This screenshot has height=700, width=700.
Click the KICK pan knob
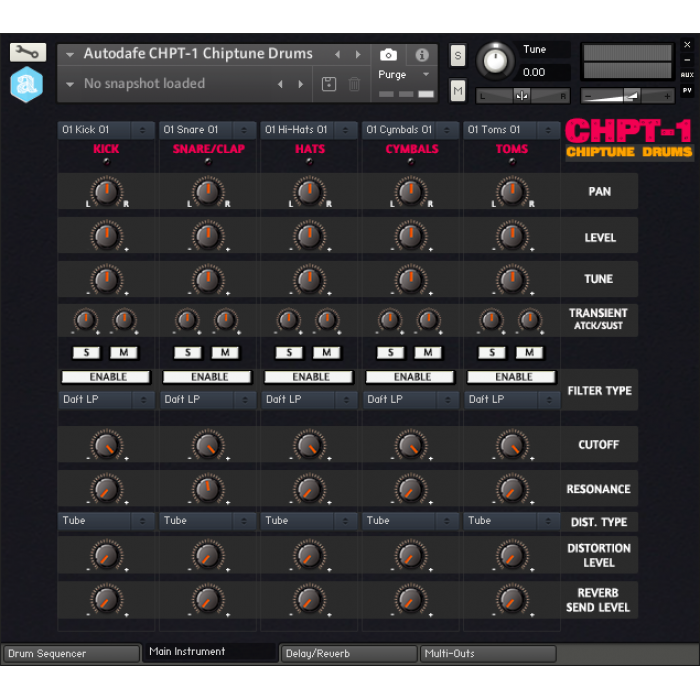coord(106,191)
